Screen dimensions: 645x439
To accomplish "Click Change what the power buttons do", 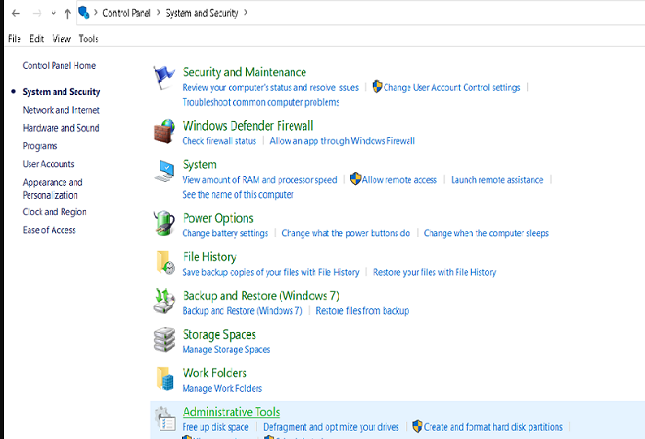I will pos(346,233).
